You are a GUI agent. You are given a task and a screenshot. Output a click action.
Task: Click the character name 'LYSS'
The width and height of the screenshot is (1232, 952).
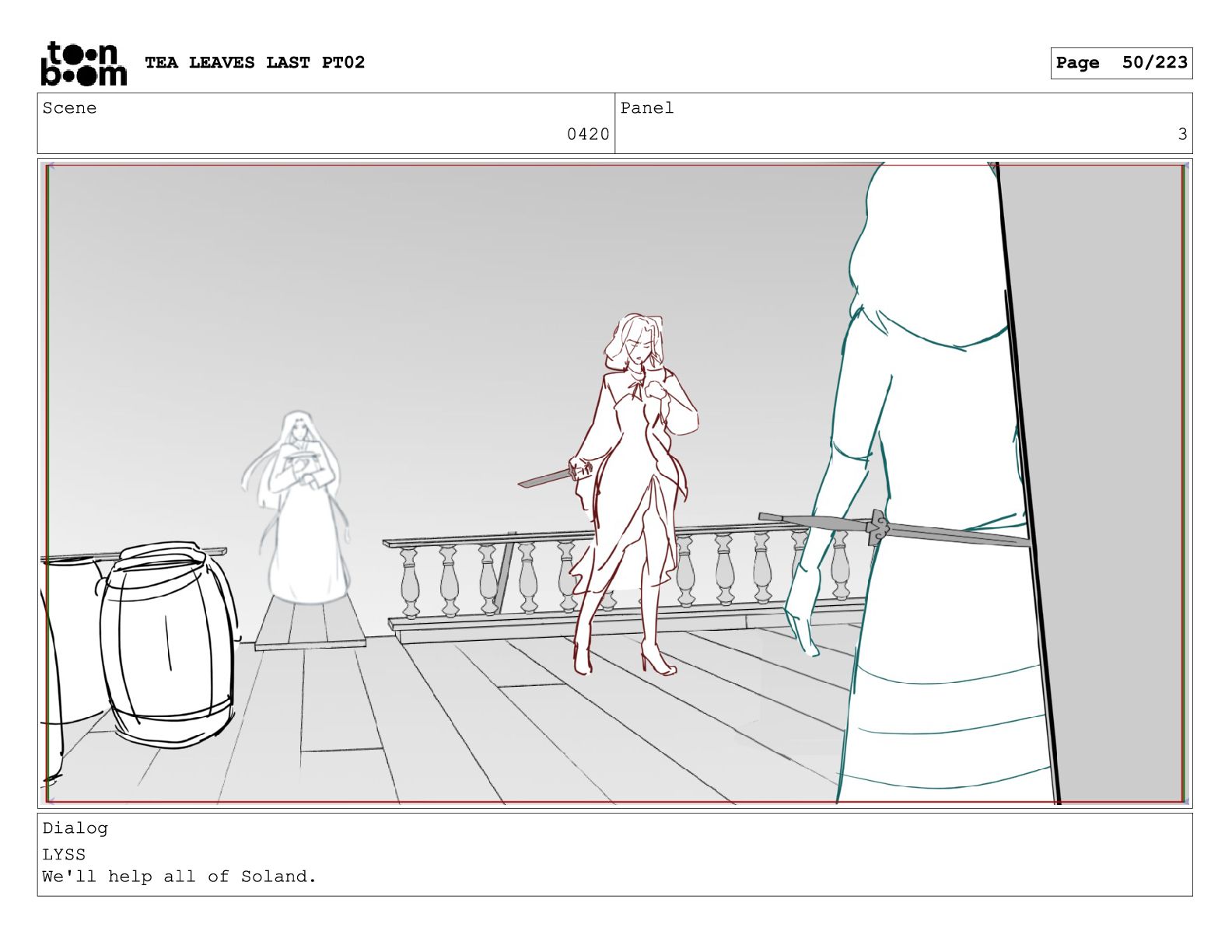[64, 854]
